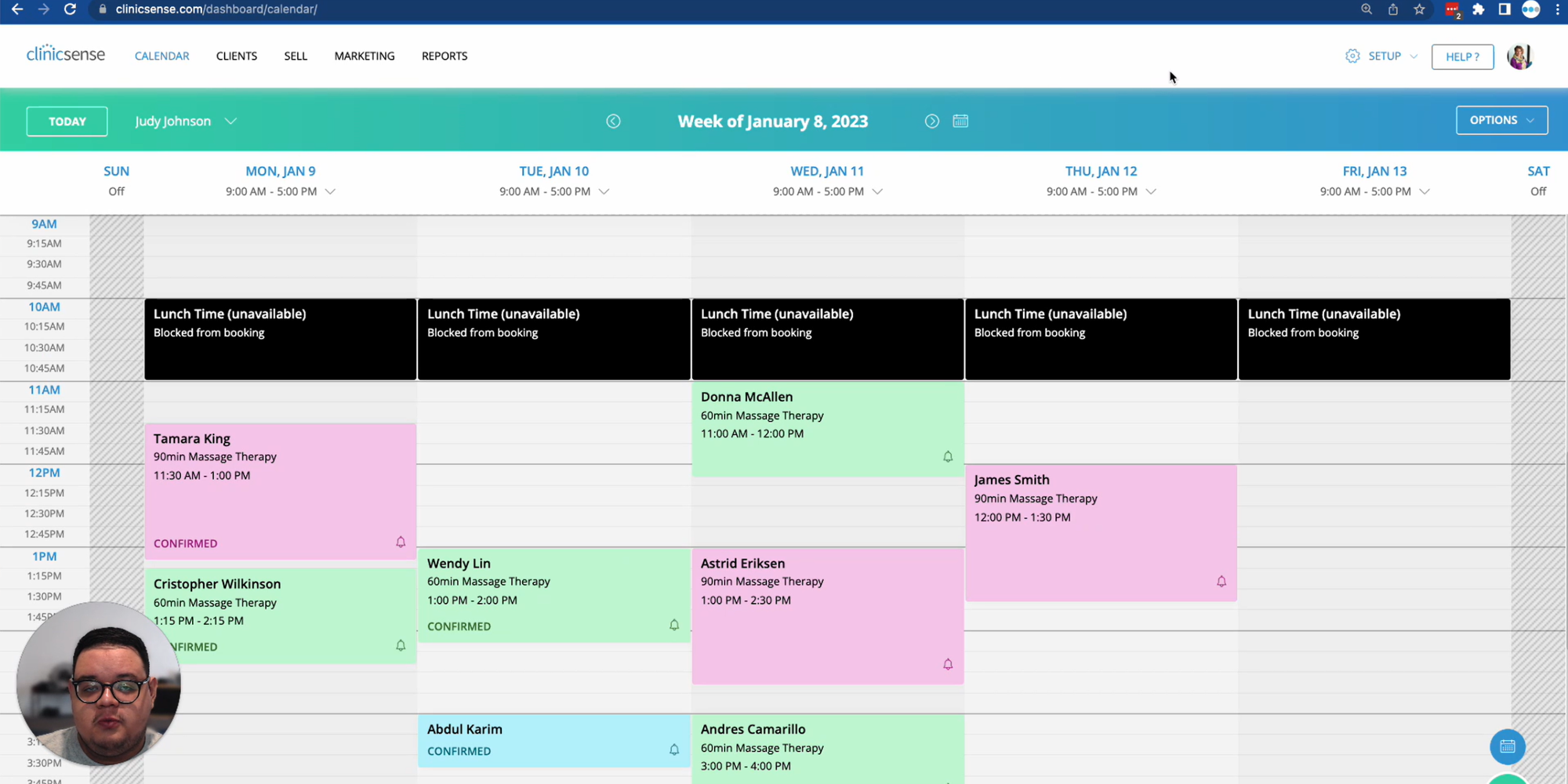The width and height of the screenshot is (1568, 784).
Task: Open Tamara King 90min appointment
Action: pos(281,492)
